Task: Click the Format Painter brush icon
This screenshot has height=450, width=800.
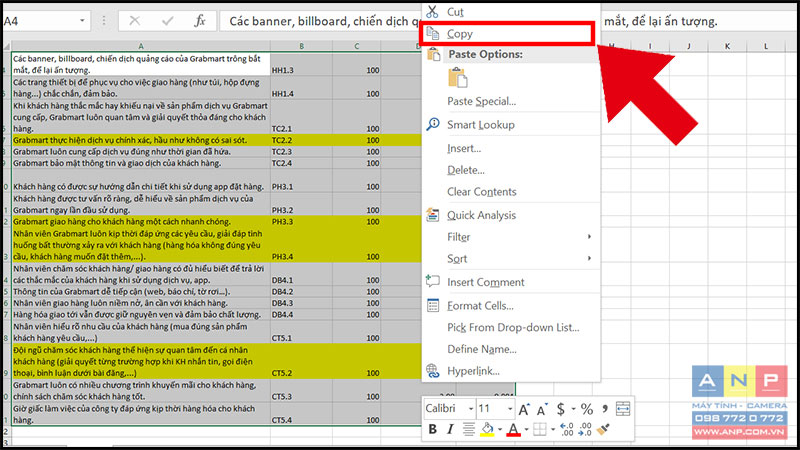Action: (604, 429)
